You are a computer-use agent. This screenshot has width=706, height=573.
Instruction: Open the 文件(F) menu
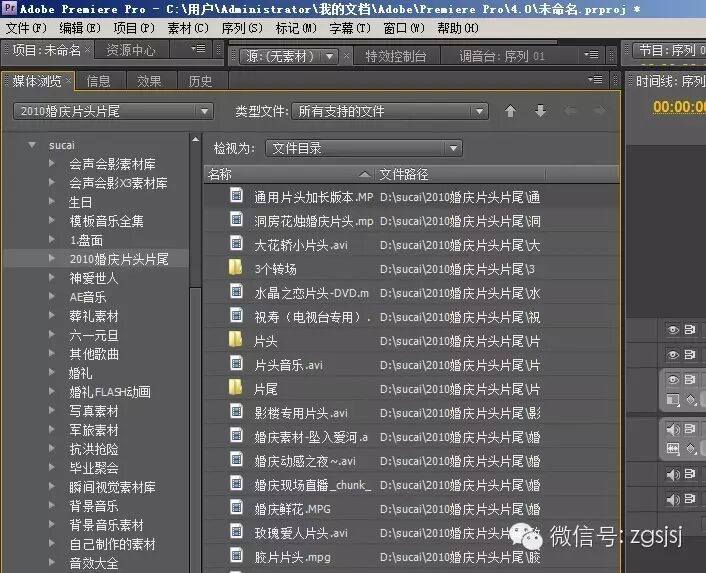(x=26, y=28)
